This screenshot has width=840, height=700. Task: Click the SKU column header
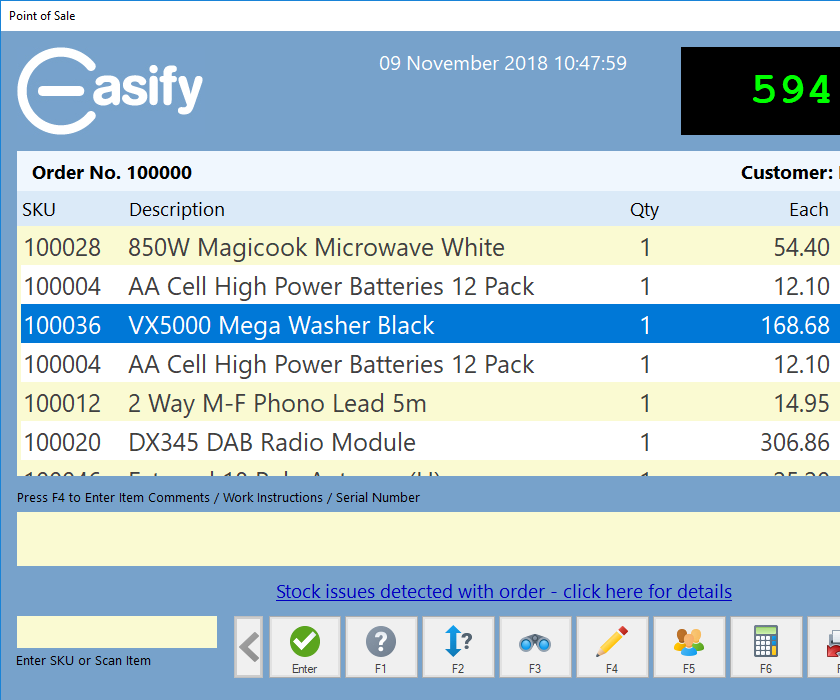tap(39, 210)
